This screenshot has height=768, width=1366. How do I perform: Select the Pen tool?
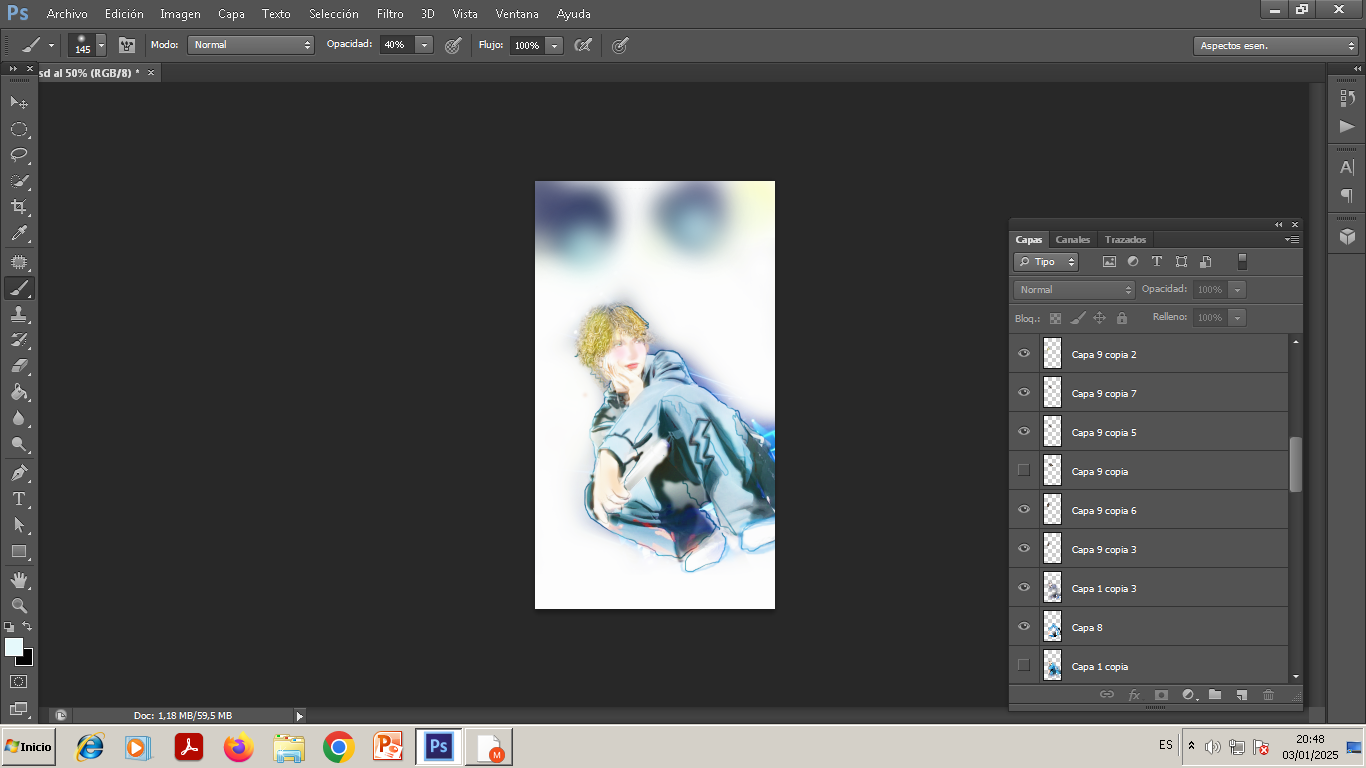tap(19, 472)
